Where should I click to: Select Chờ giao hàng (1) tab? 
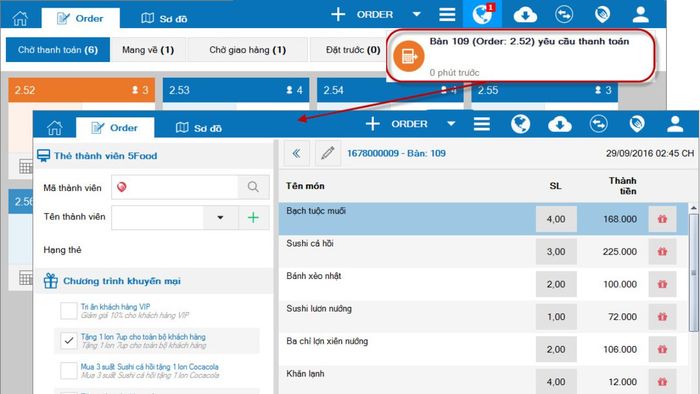248,50
